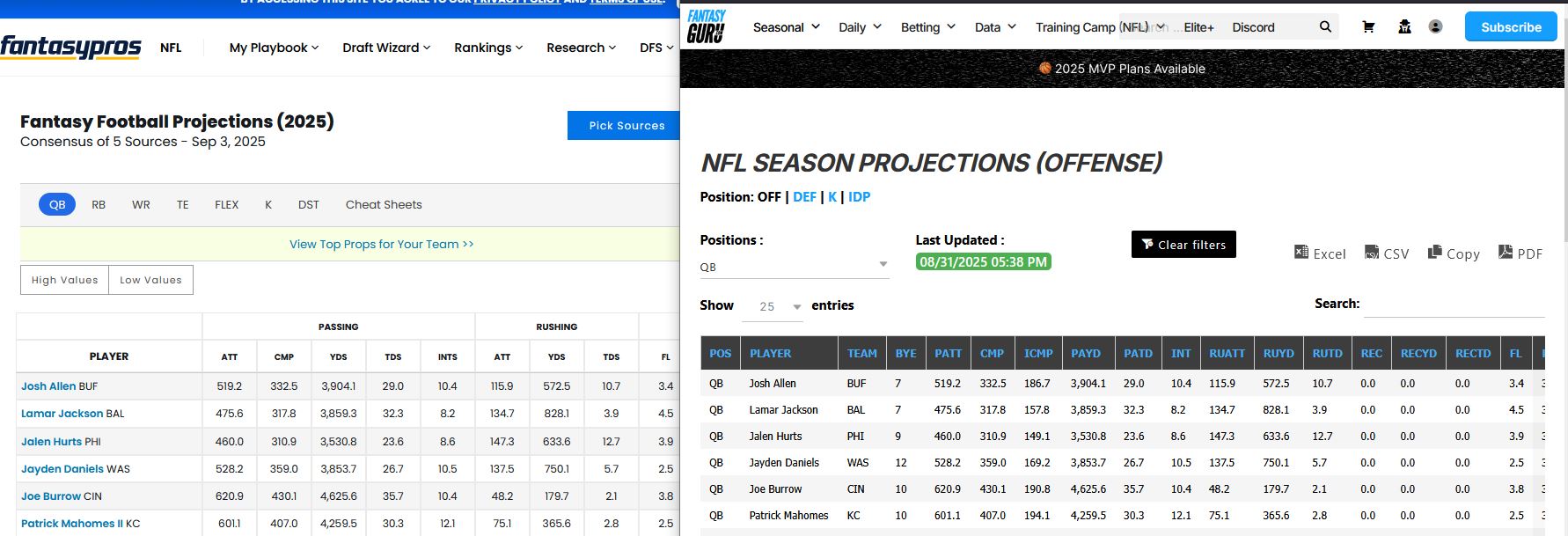Click the Fantasy Guru logo
The image size is (1568, 536).
coord(706,26)
